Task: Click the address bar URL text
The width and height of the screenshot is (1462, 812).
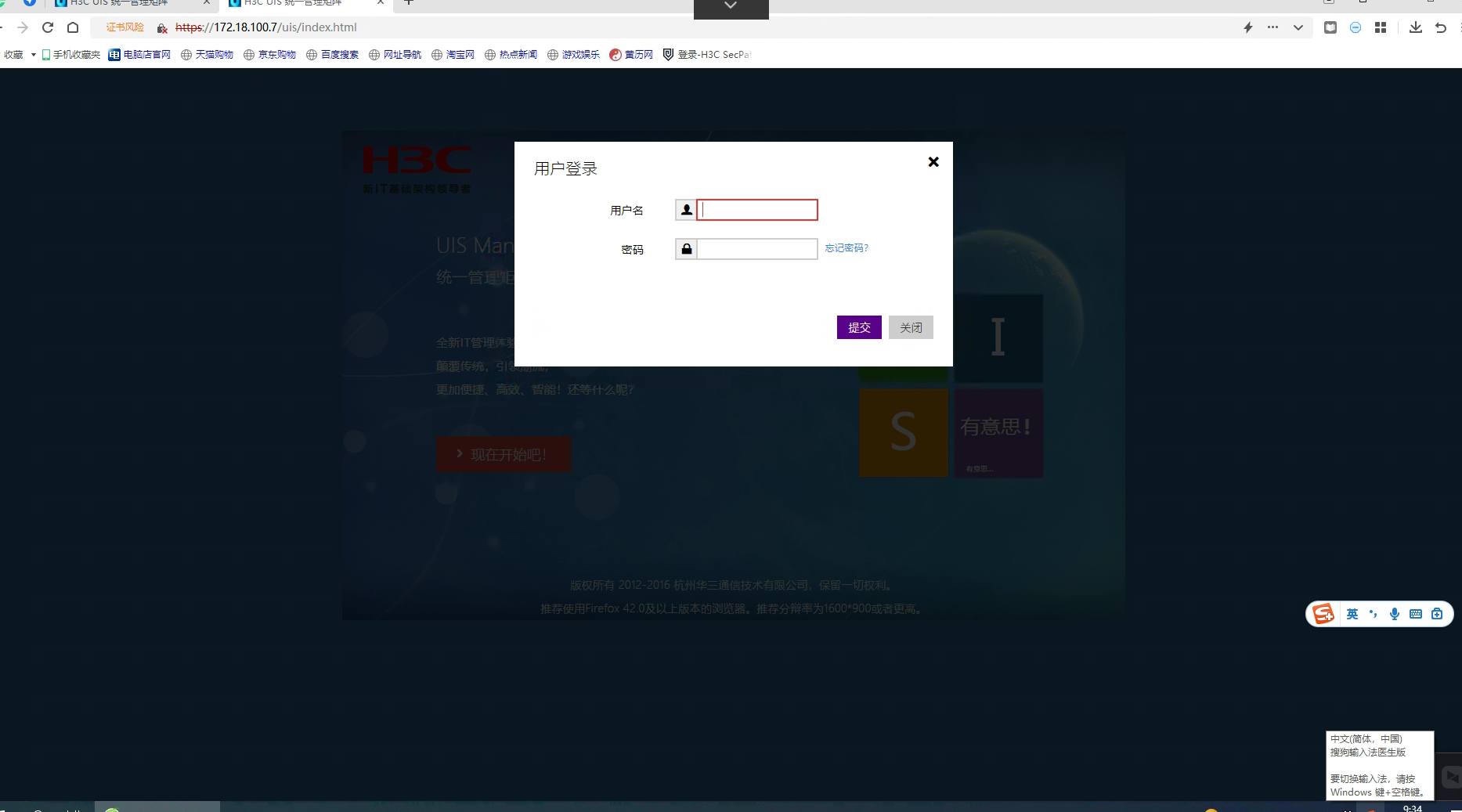Action: click(x=266, y=27)
